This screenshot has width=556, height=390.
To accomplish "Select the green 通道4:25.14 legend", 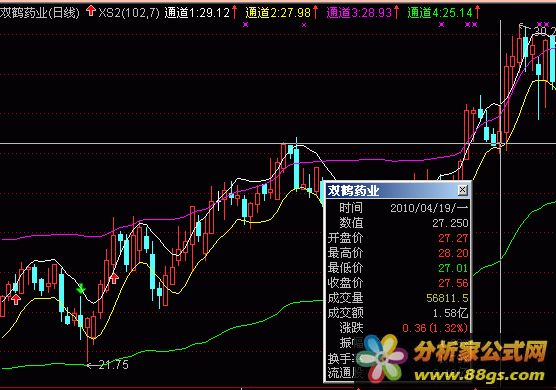I will click(440, 13).
